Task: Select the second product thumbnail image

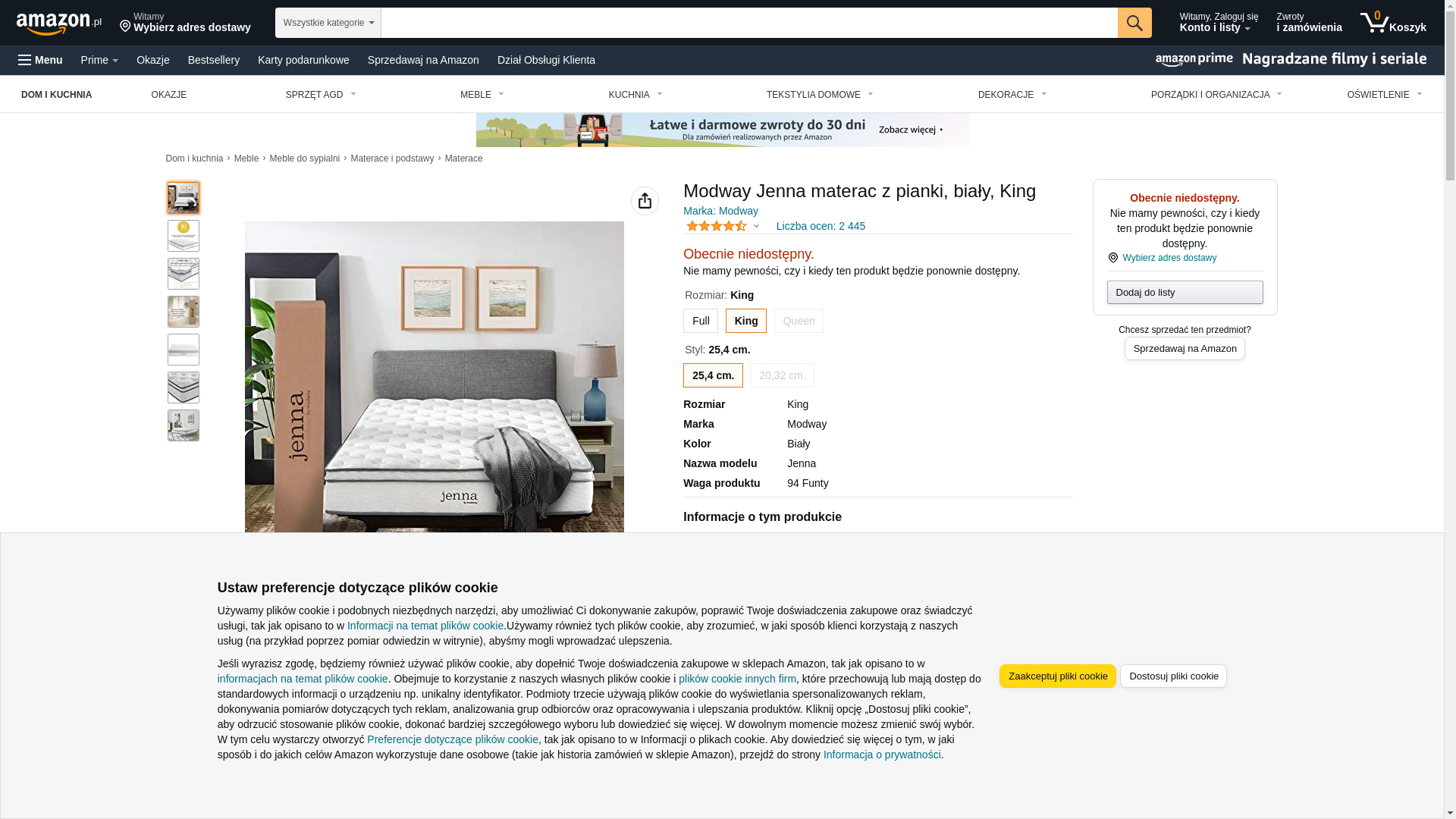Action: click(184, 236)
